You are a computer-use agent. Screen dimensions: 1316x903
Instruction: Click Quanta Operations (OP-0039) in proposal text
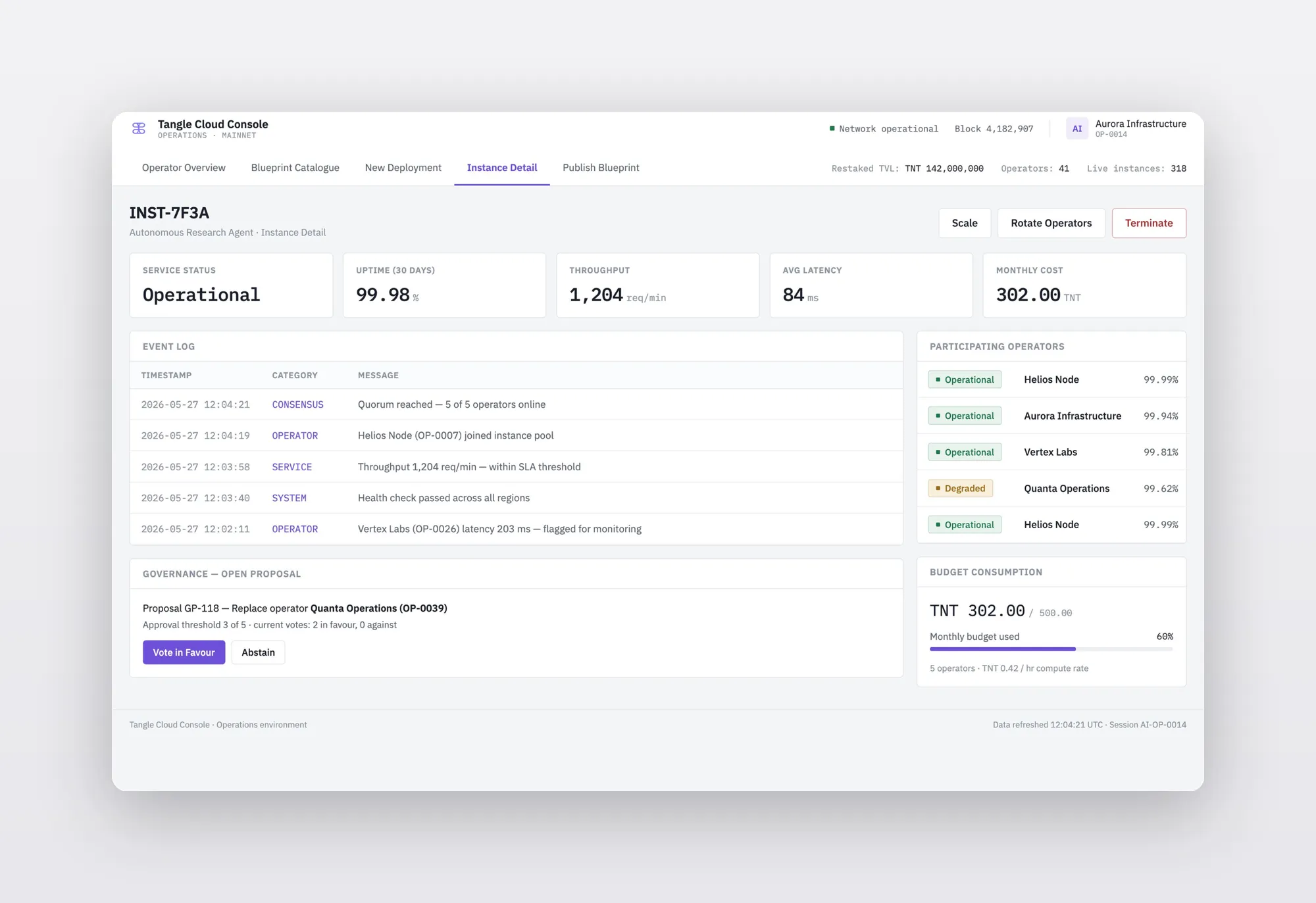click(x=378, y=608)
